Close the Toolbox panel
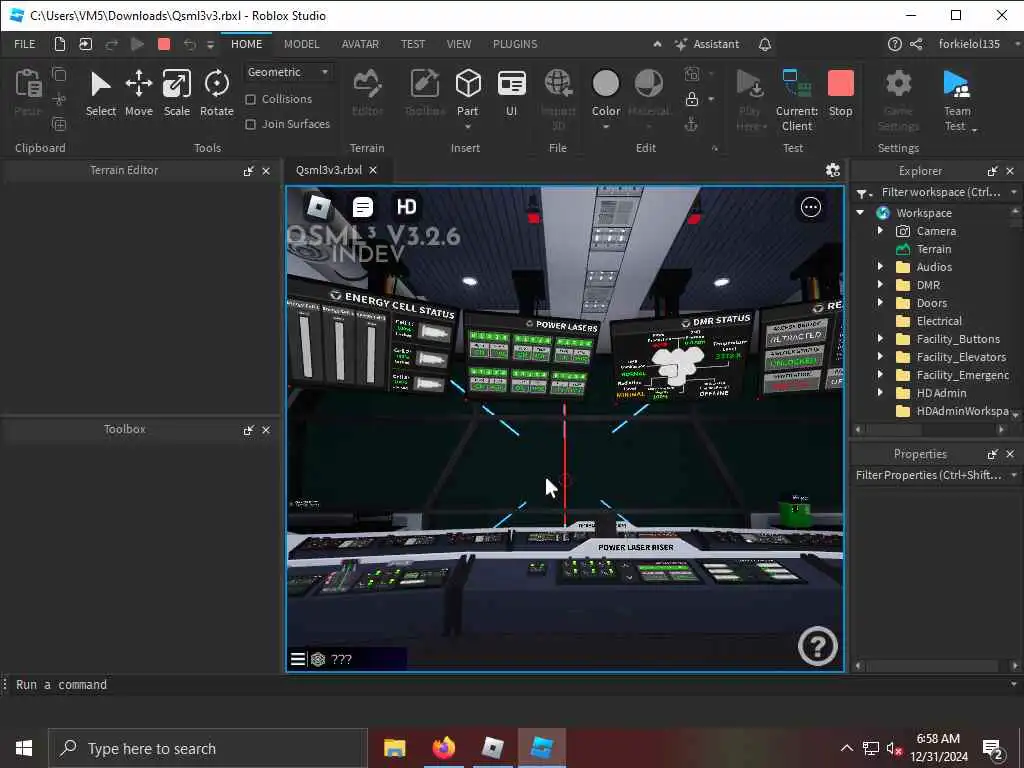 (x=266, y=430)
